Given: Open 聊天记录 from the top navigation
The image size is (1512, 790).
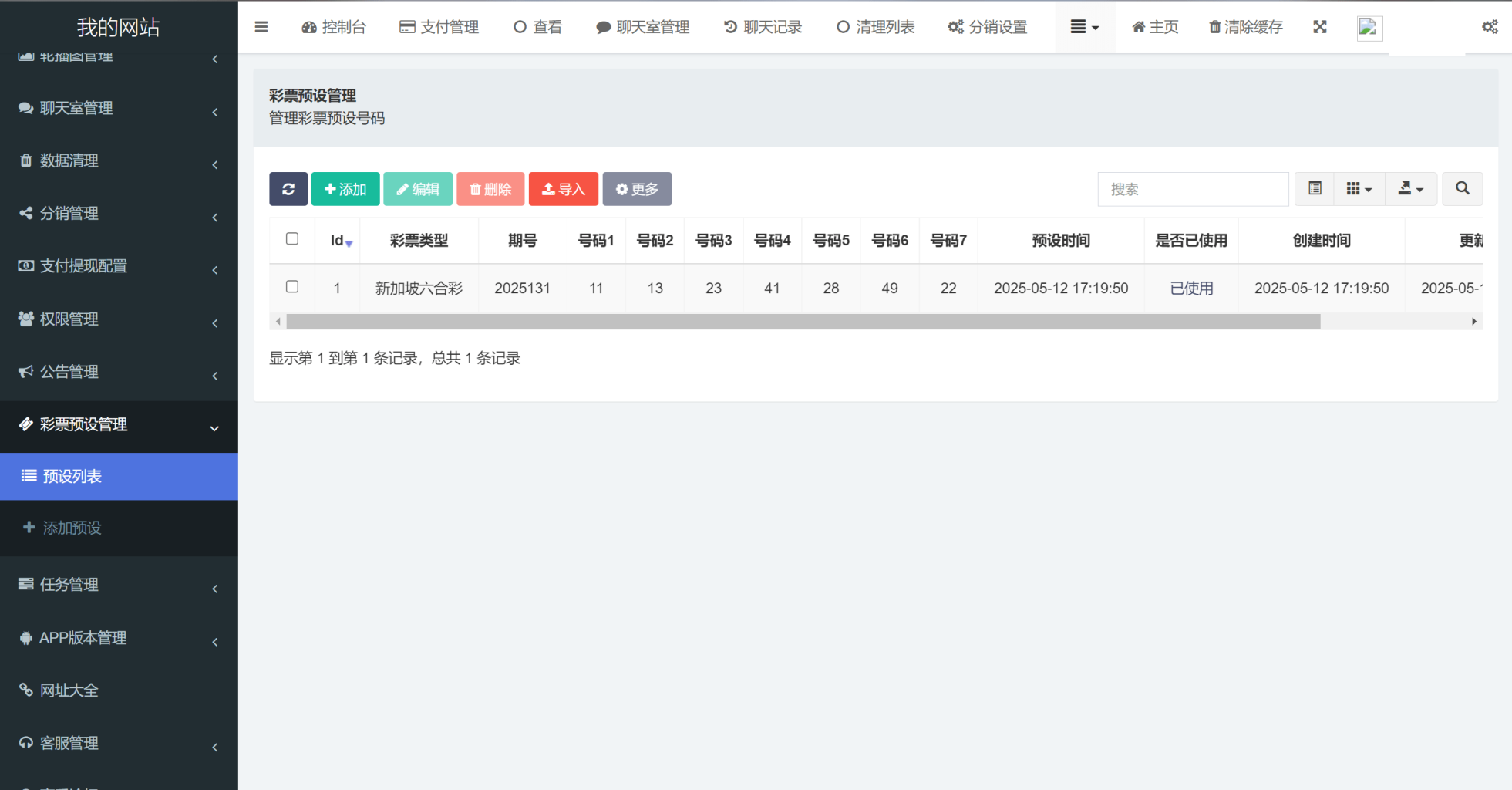Looking at the screenshot, I should (763, 26).
